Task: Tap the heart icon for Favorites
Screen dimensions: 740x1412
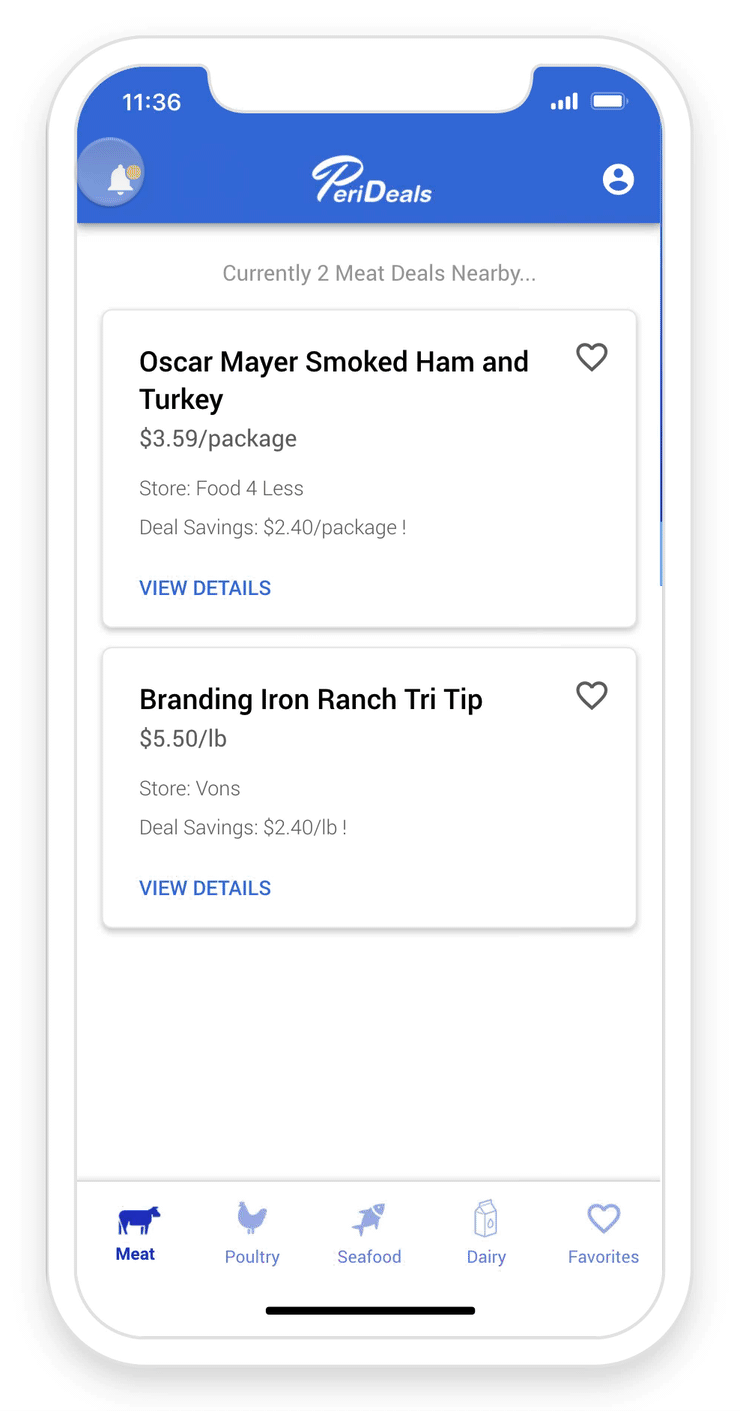Action: 603,1219
